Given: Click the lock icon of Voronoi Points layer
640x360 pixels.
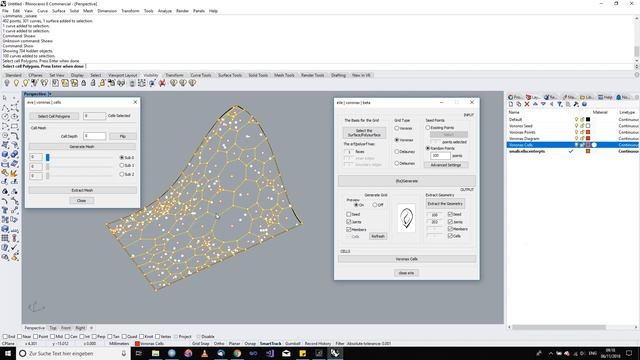Looking at the screenshot, I should pos(582,132).
